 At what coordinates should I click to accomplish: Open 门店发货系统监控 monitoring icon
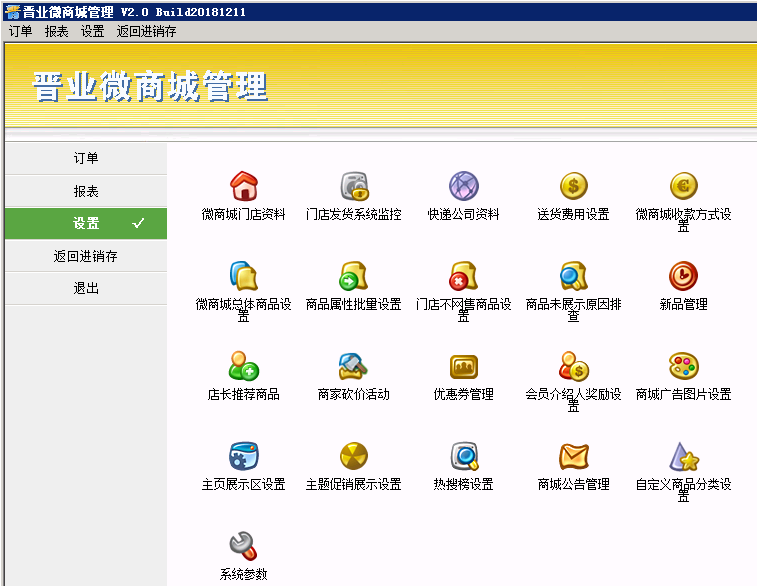(354, 186)
